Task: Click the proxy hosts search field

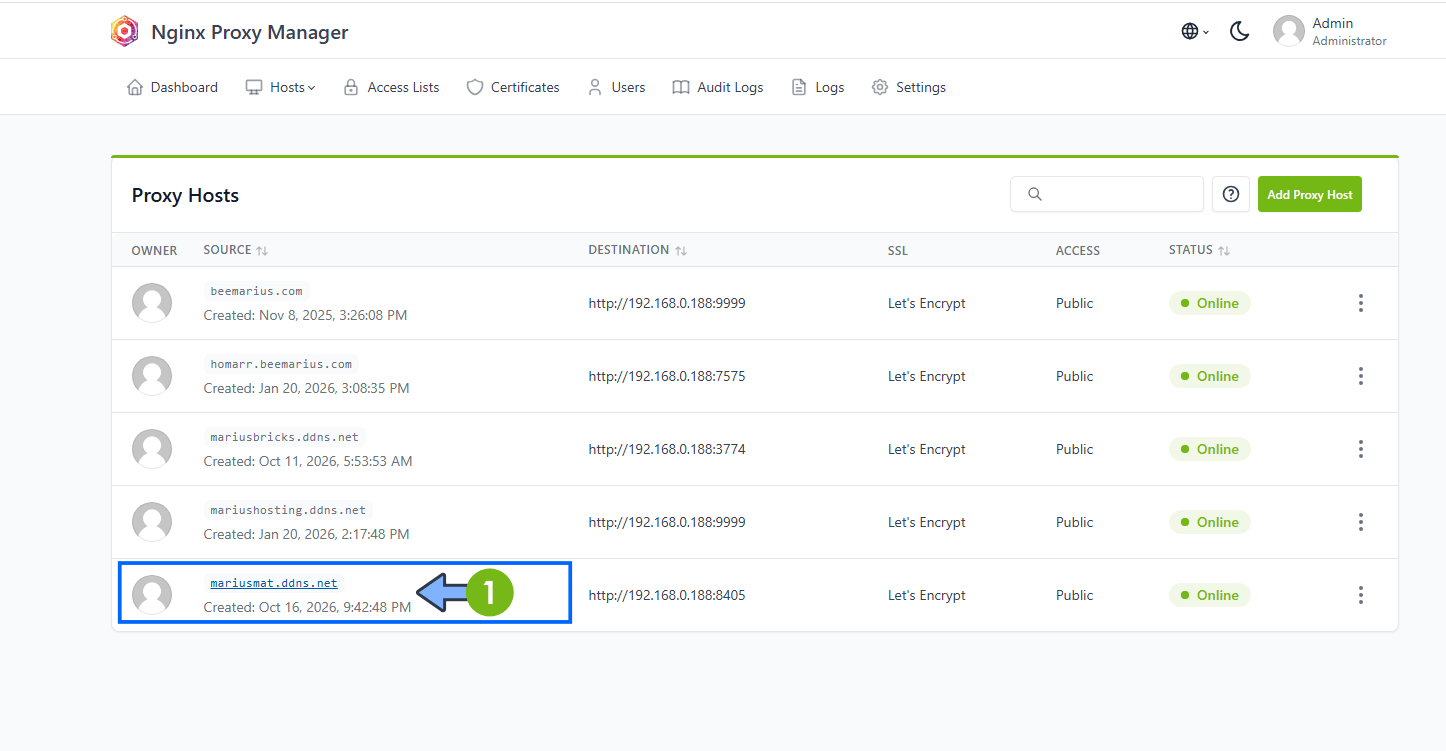Action: (x=1107, y=194)
